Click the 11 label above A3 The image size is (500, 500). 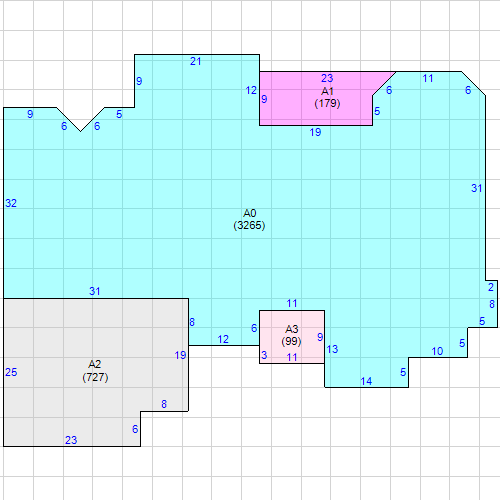(292, 304)
